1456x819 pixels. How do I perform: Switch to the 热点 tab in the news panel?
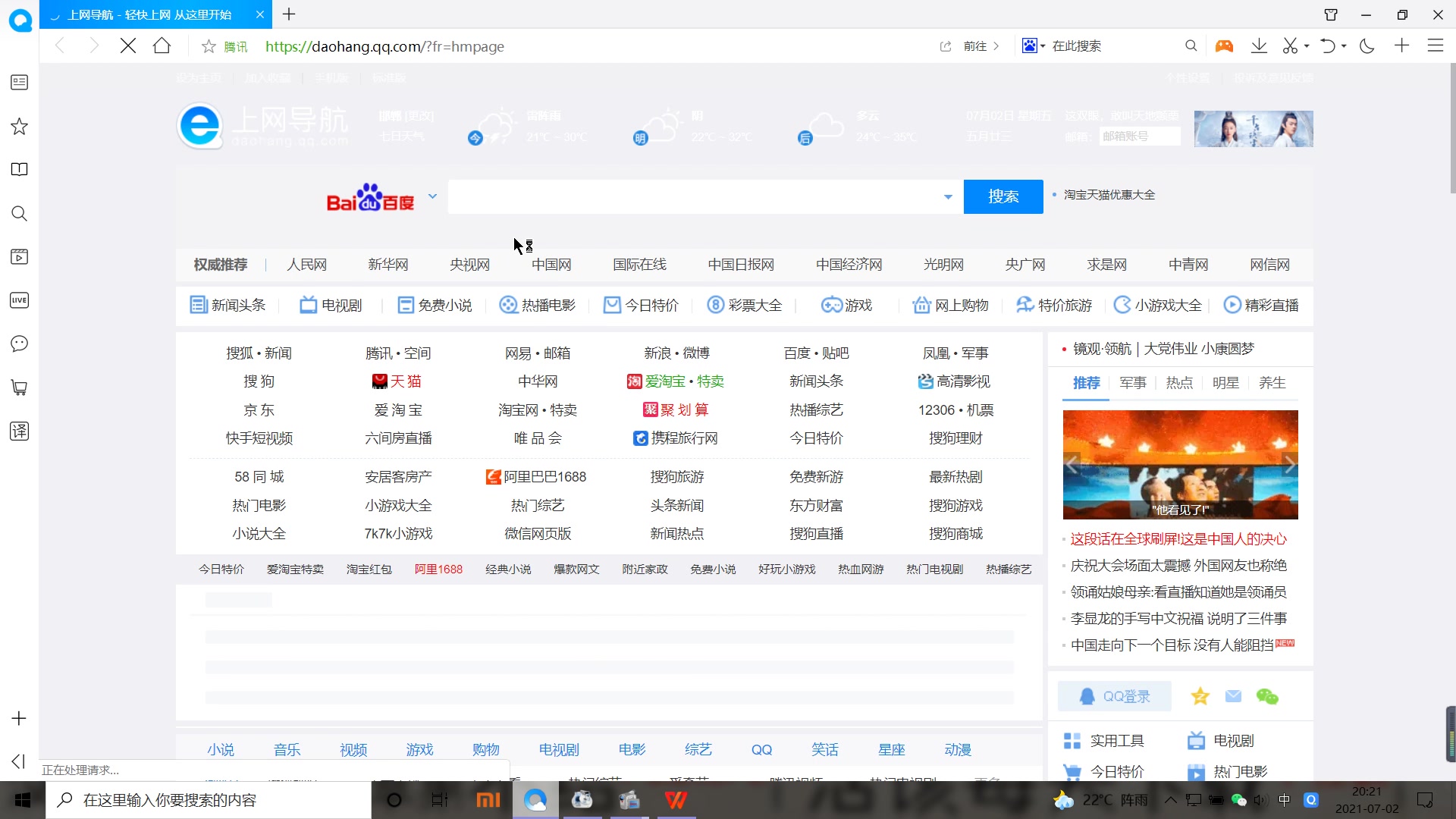(1179, 383)
